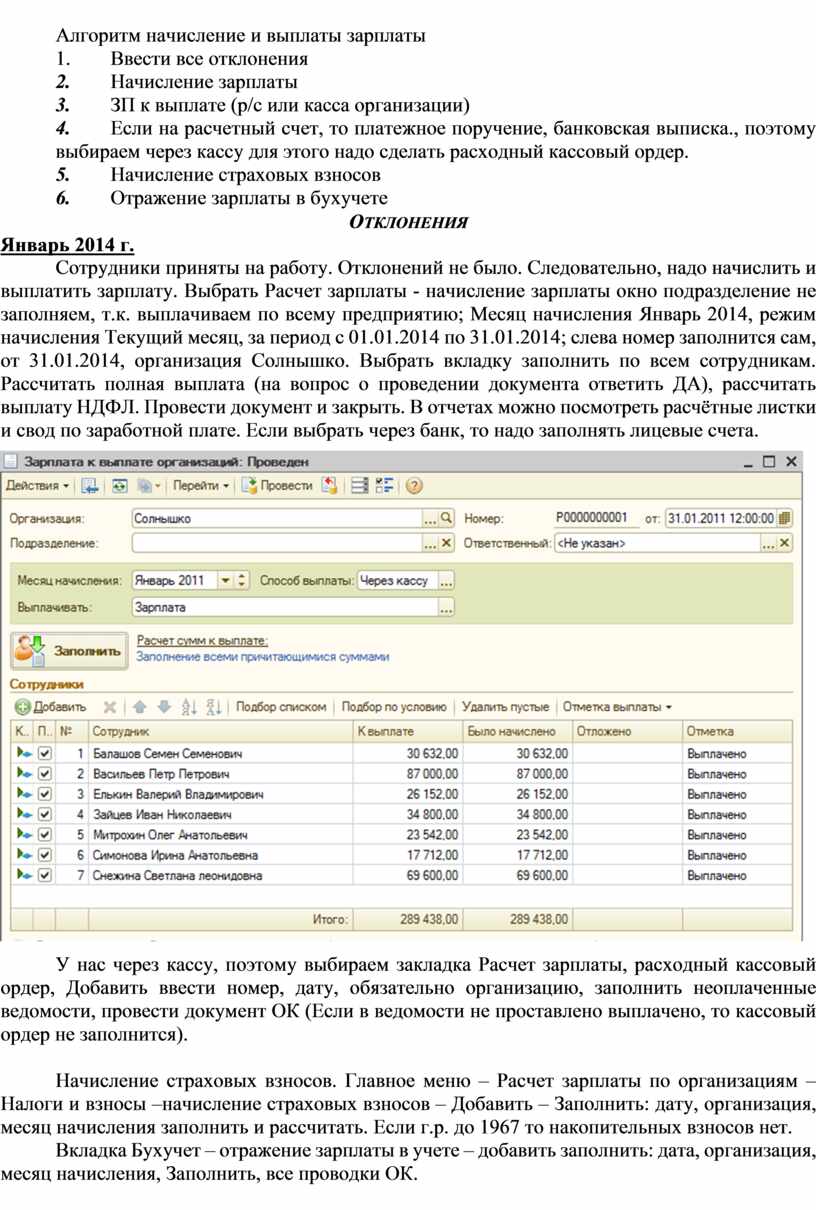
Task: Click the refresh icon in the toolbar
Action: (x=120, y=486)
